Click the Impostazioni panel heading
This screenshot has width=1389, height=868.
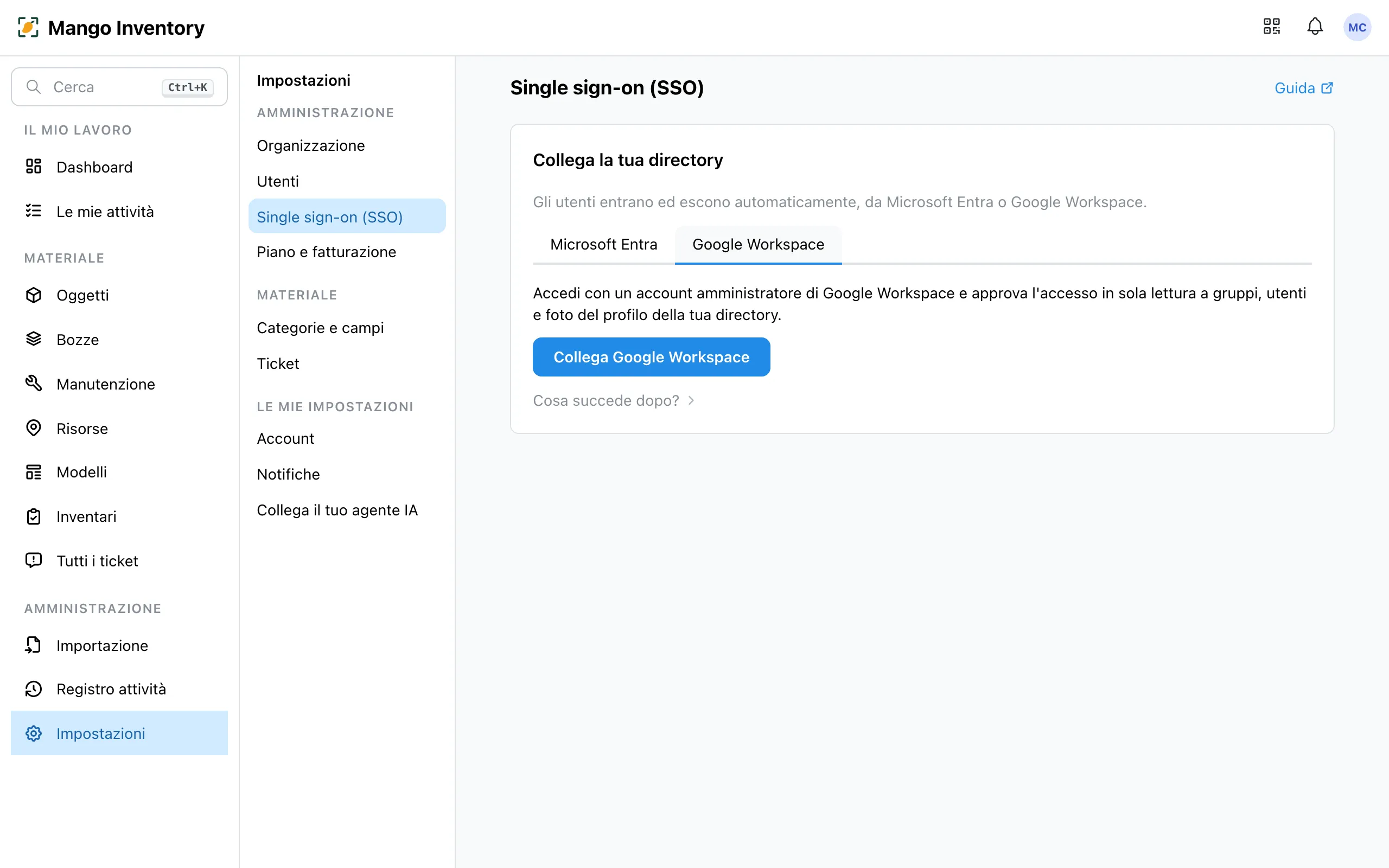[303, 80]
